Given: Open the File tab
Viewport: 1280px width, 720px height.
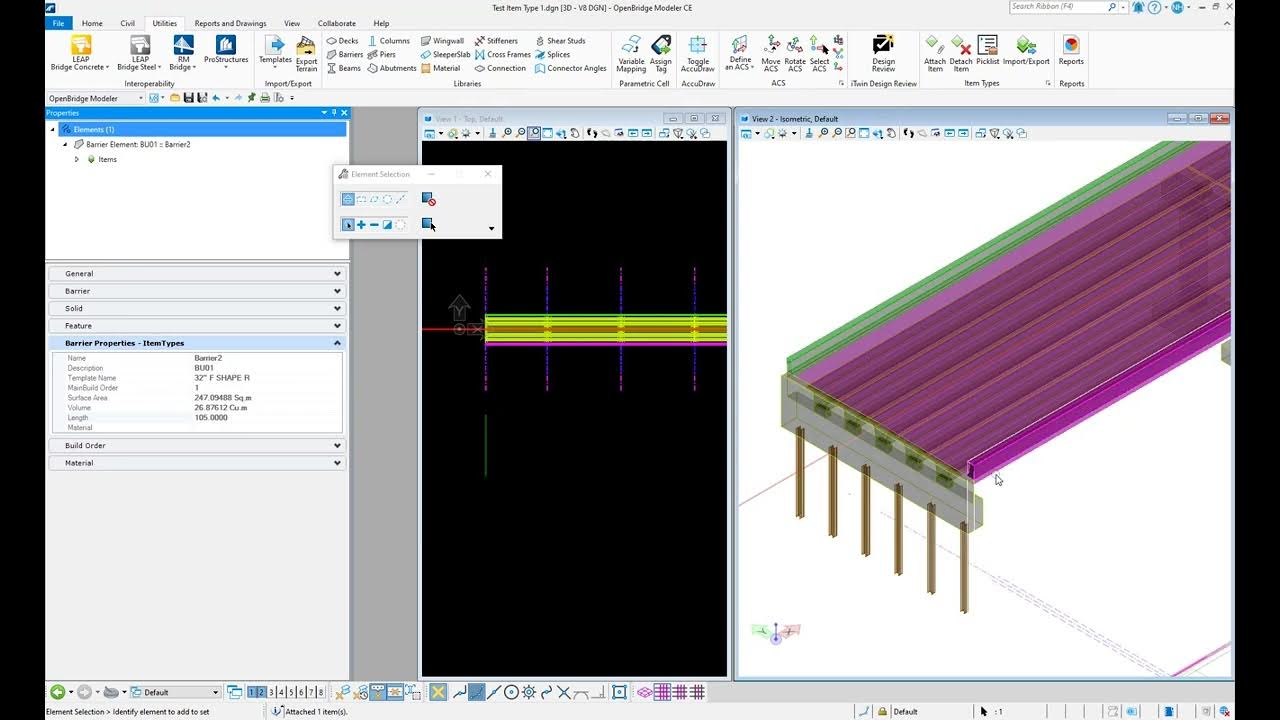Looking at the screenshot, I should [x=59, y=23].
